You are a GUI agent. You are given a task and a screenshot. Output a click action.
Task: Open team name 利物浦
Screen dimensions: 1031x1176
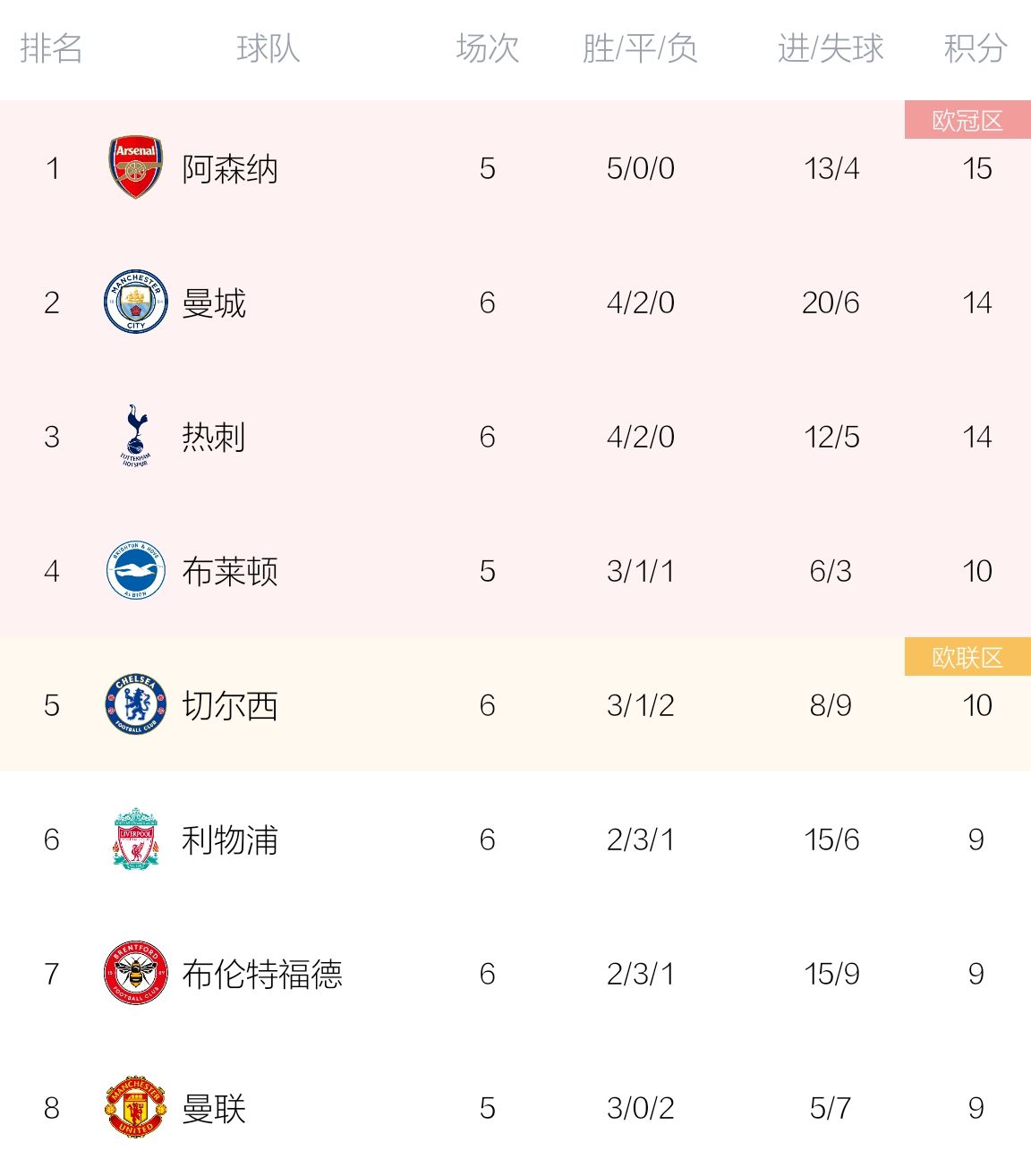[x=230, y=839]
